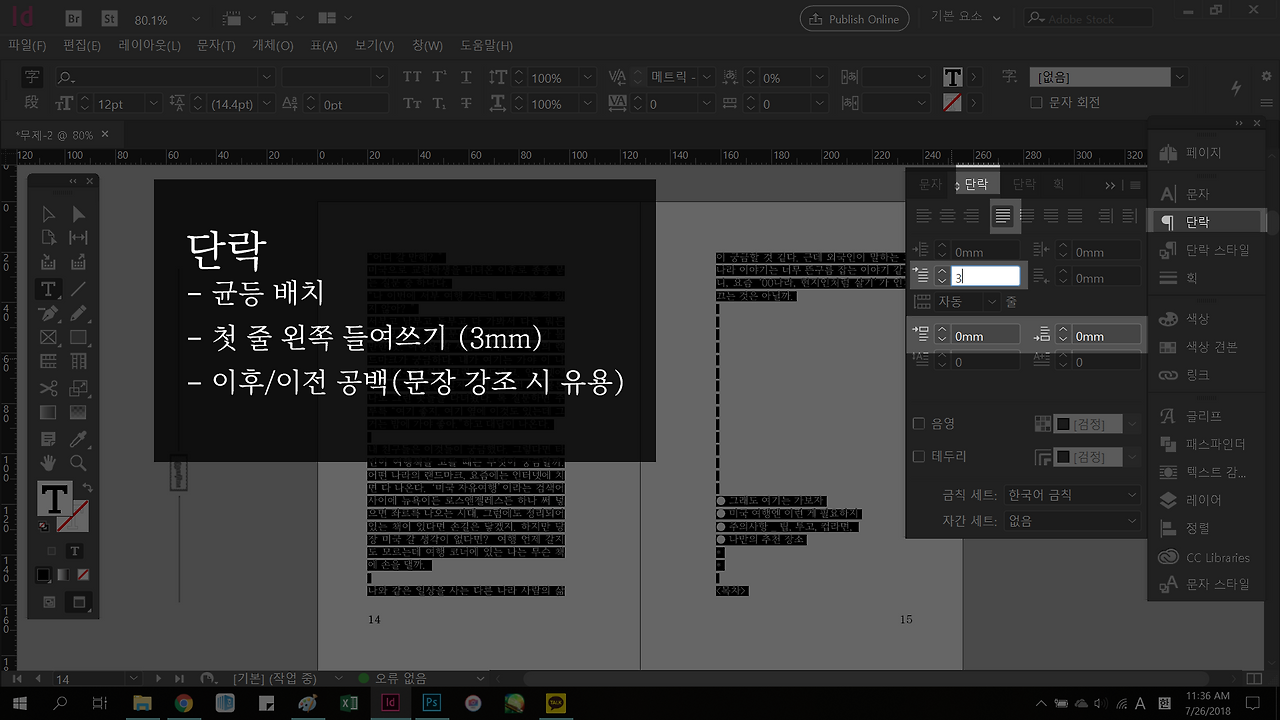
Task: Switch to character formatting controls (字)
Action: pyautogui.click(x=32, y=77)
